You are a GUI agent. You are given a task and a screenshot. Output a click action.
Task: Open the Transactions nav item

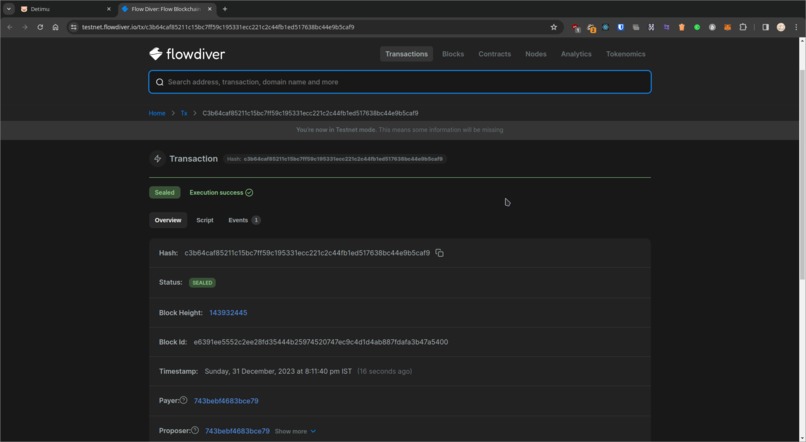pos(406,54)
